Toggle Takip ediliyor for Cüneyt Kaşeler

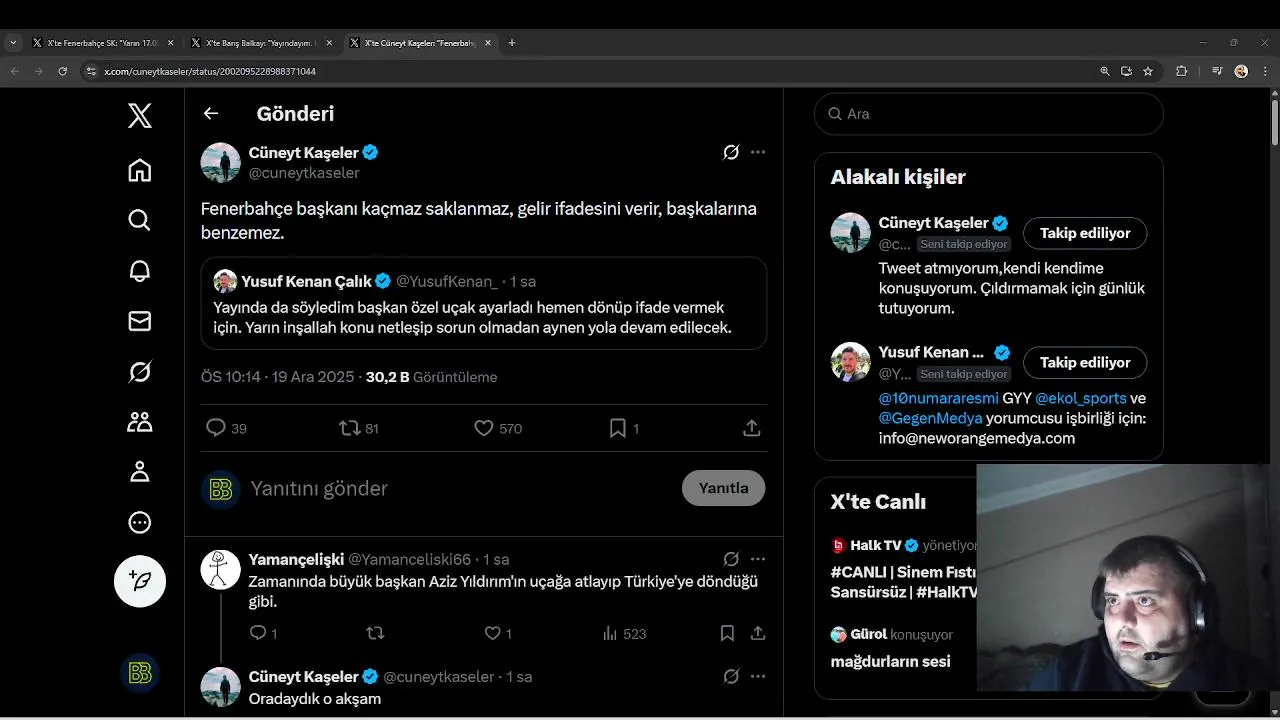[x=1085, y=233]
